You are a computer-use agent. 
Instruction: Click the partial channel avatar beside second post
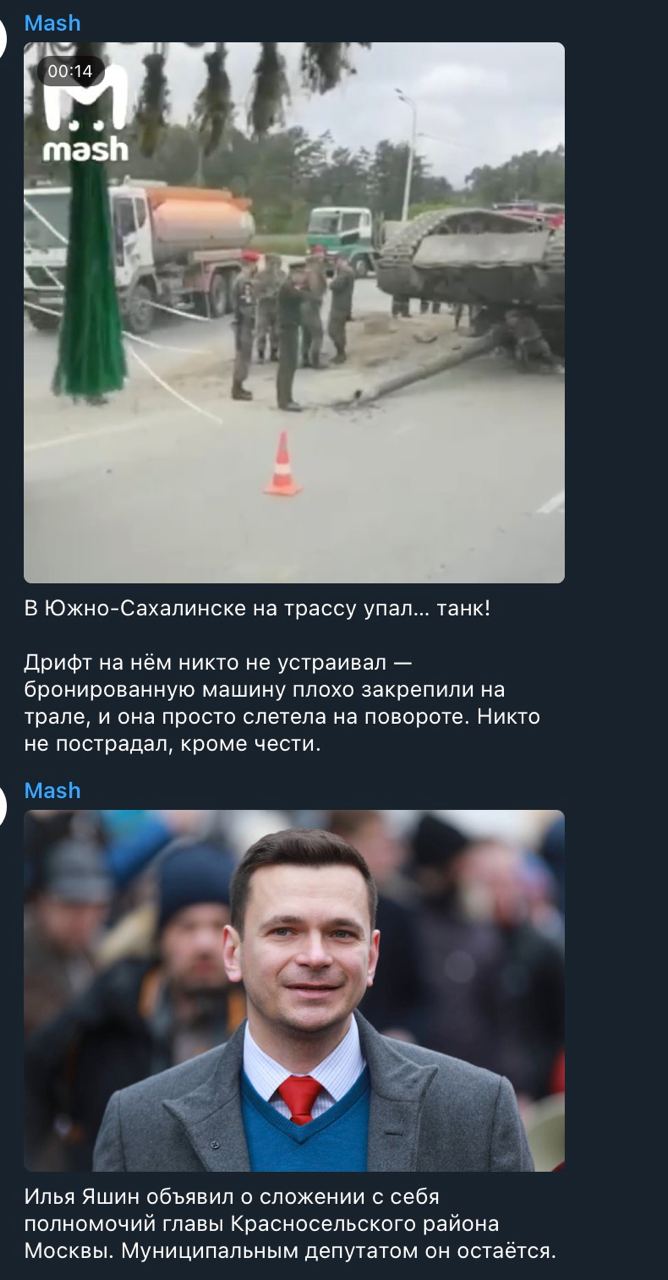point(4,805)
